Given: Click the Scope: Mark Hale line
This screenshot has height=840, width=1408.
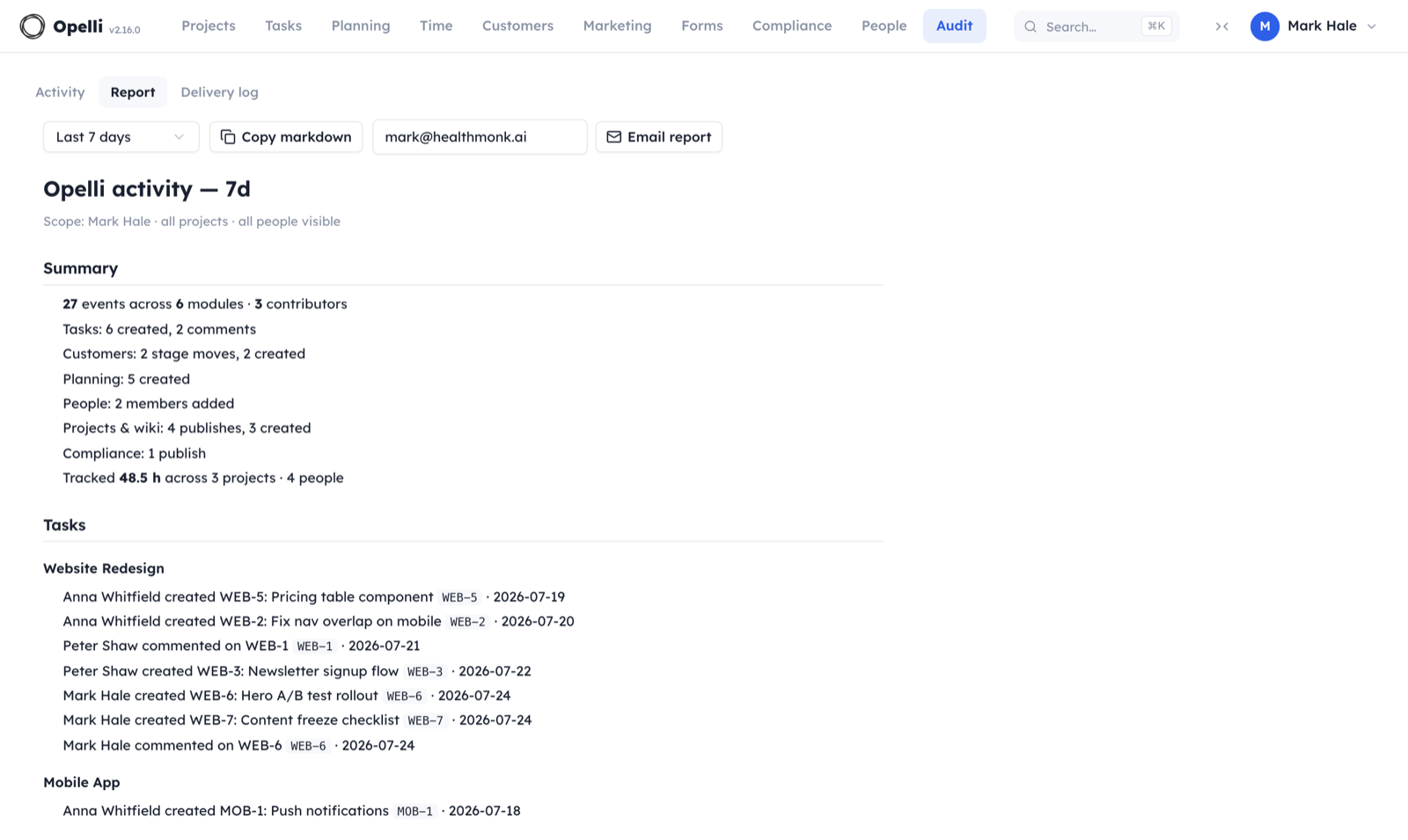Looking at the screenshot, I should (x=192, y=222).
